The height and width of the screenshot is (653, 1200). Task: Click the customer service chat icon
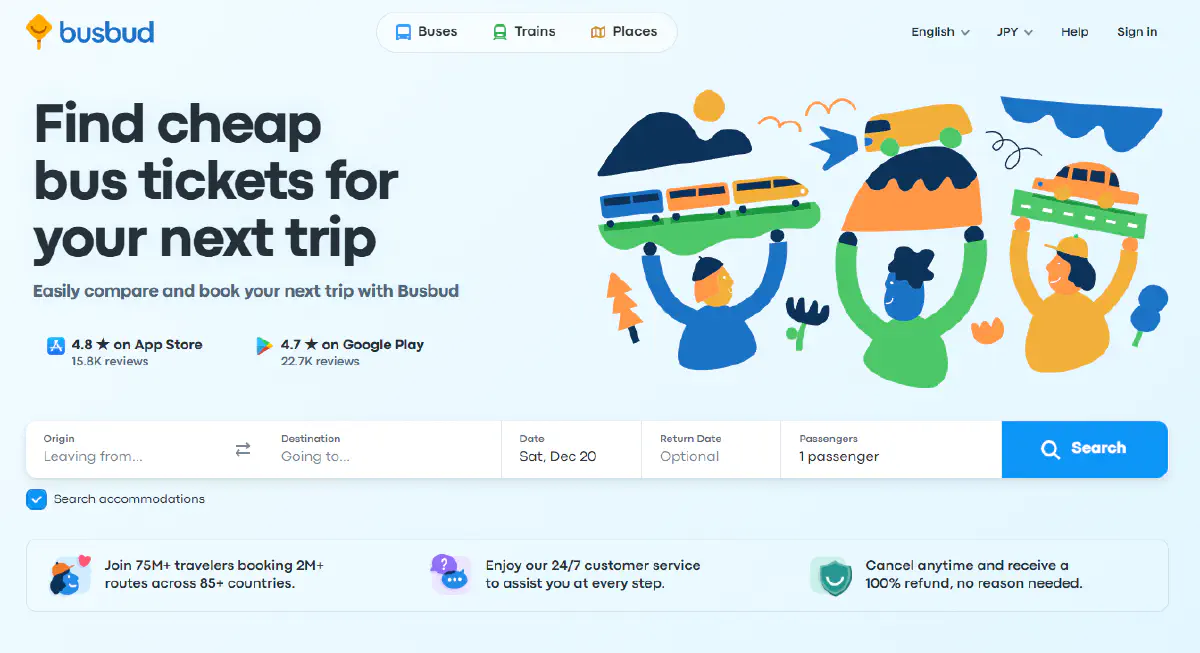pos(451,575)
